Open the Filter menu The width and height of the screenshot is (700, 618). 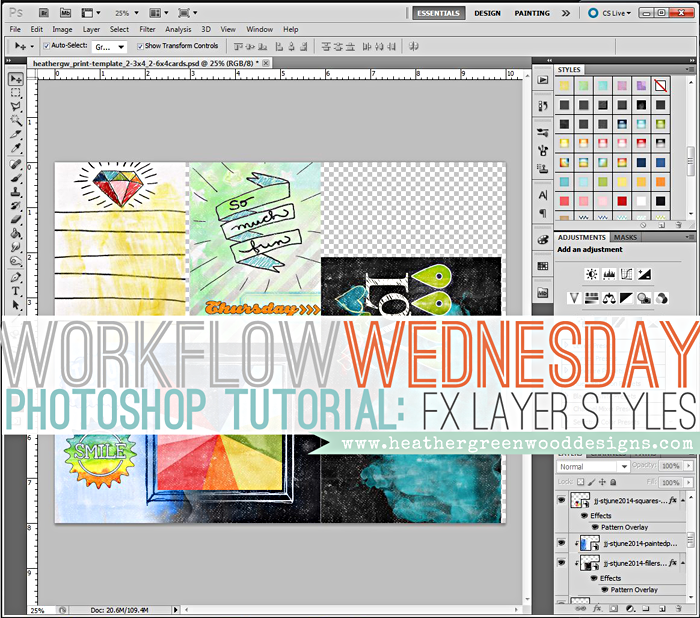point(147,29)
